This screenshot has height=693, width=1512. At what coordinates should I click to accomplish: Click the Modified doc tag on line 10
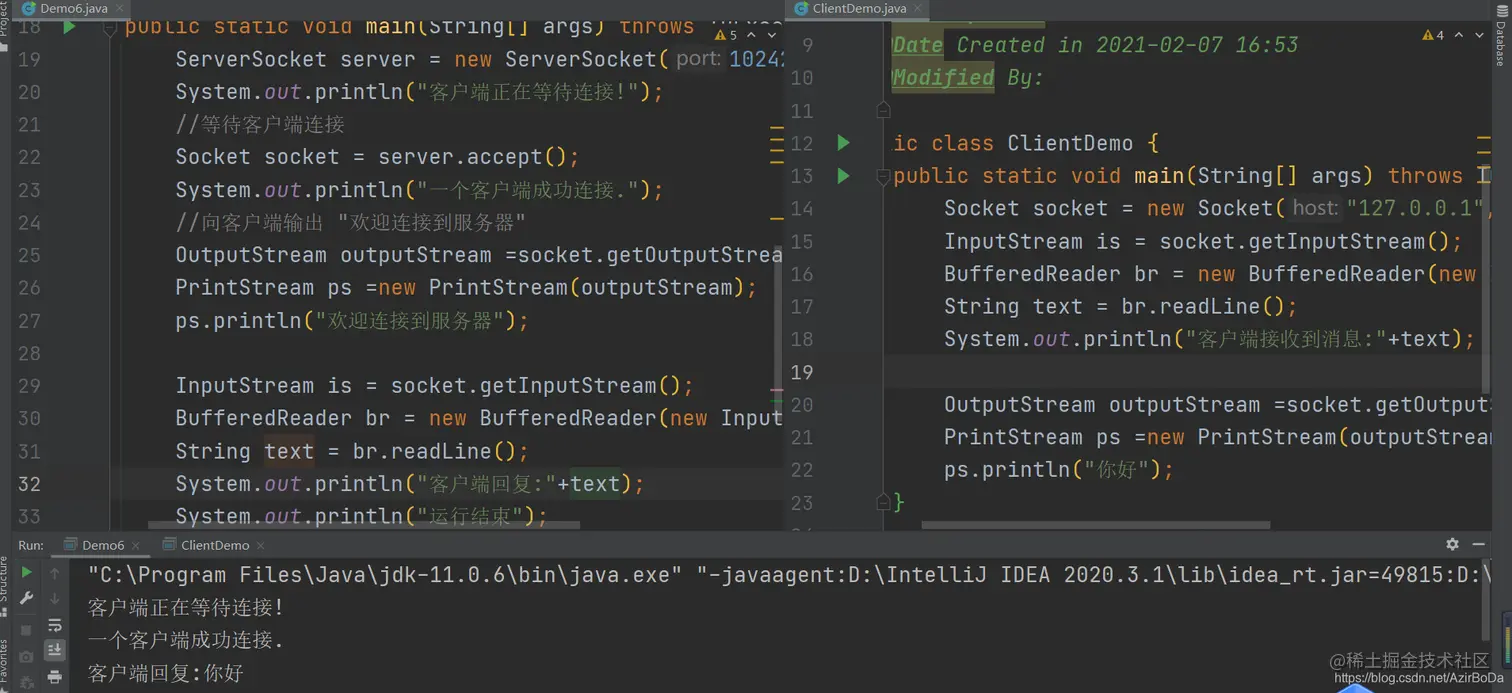pyautogui.click(x=943, y=77)
